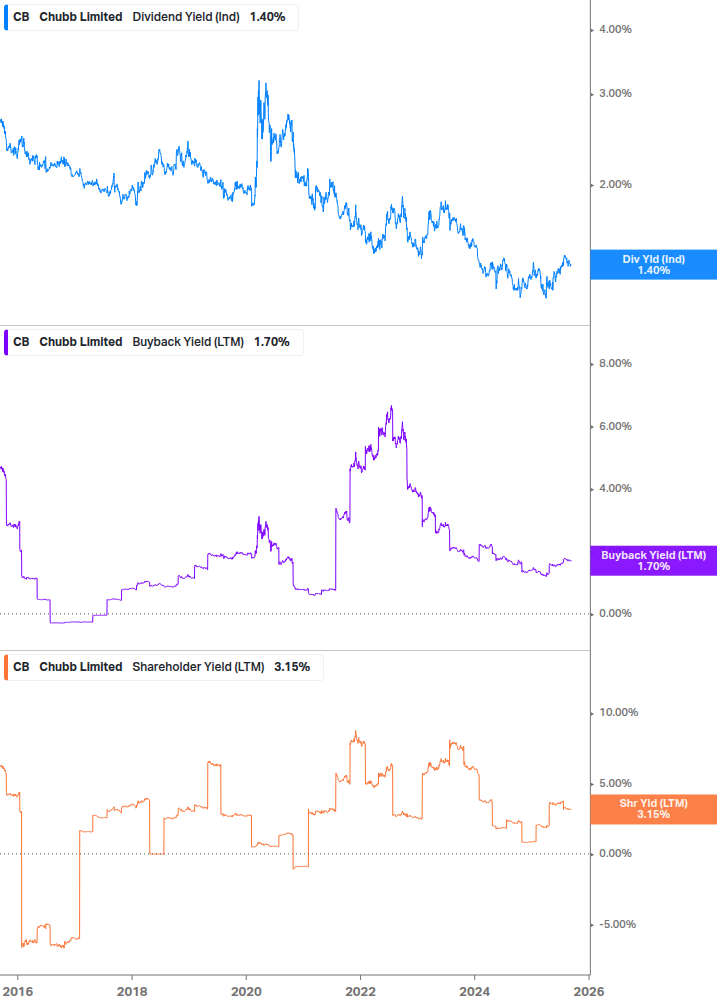Click the 2026 label on the time axis
Viewport: 717px width, 1005px height.
click(588, 992)
